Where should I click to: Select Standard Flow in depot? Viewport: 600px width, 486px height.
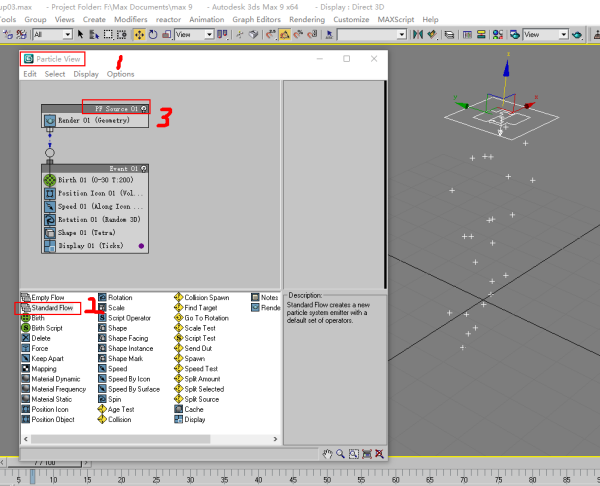[x=47, y=308]
